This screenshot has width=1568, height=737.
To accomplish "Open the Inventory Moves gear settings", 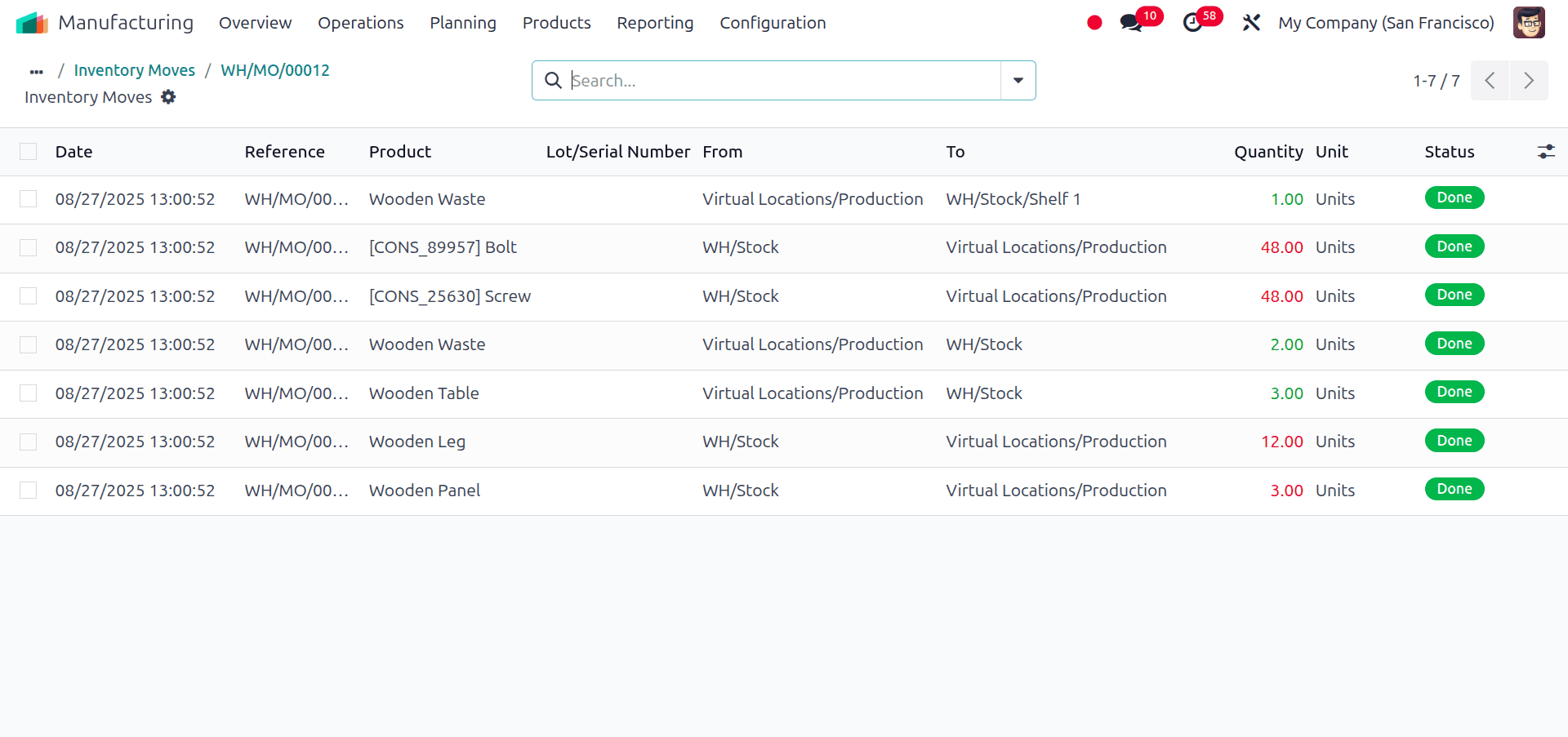I will (168, 97).
